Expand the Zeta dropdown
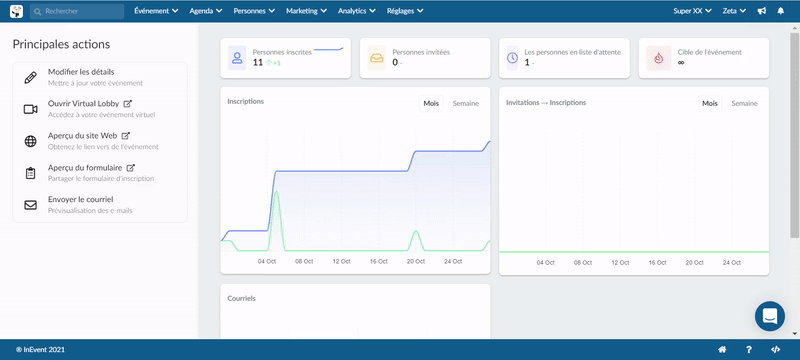800x360 pixels. 734,11
